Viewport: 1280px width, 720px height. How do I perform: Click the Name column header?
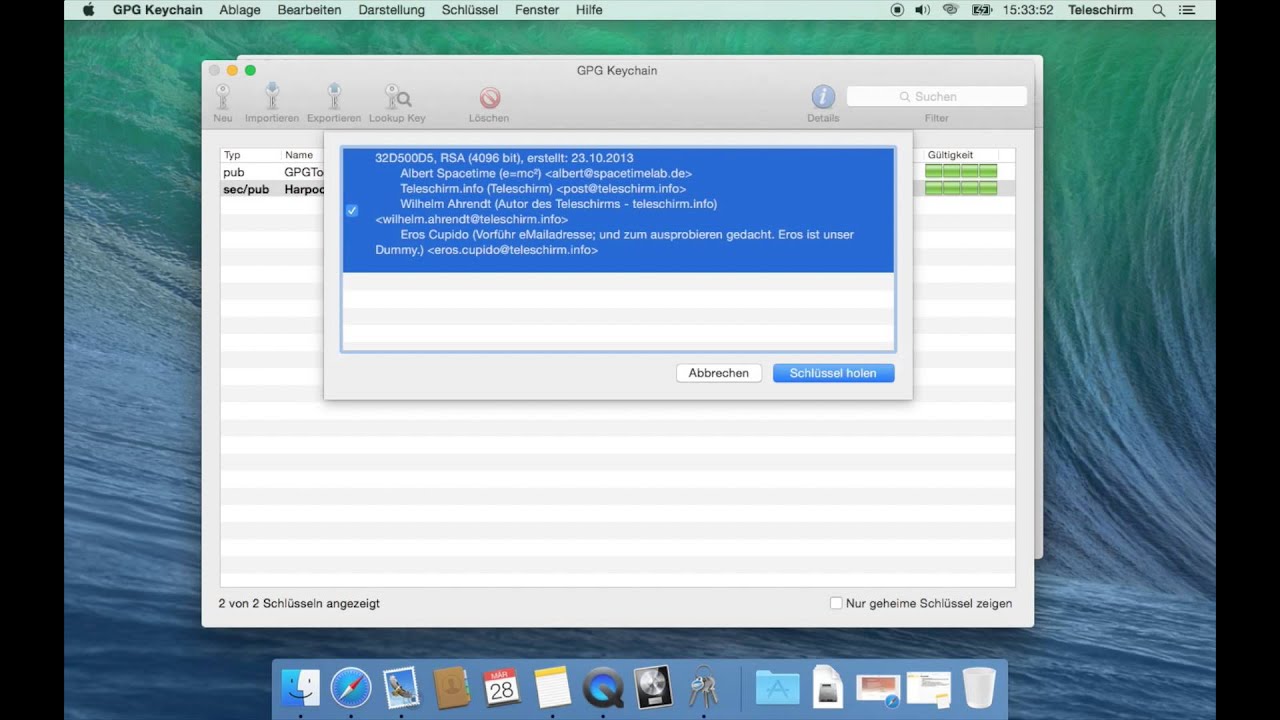(x=302, y=155)
